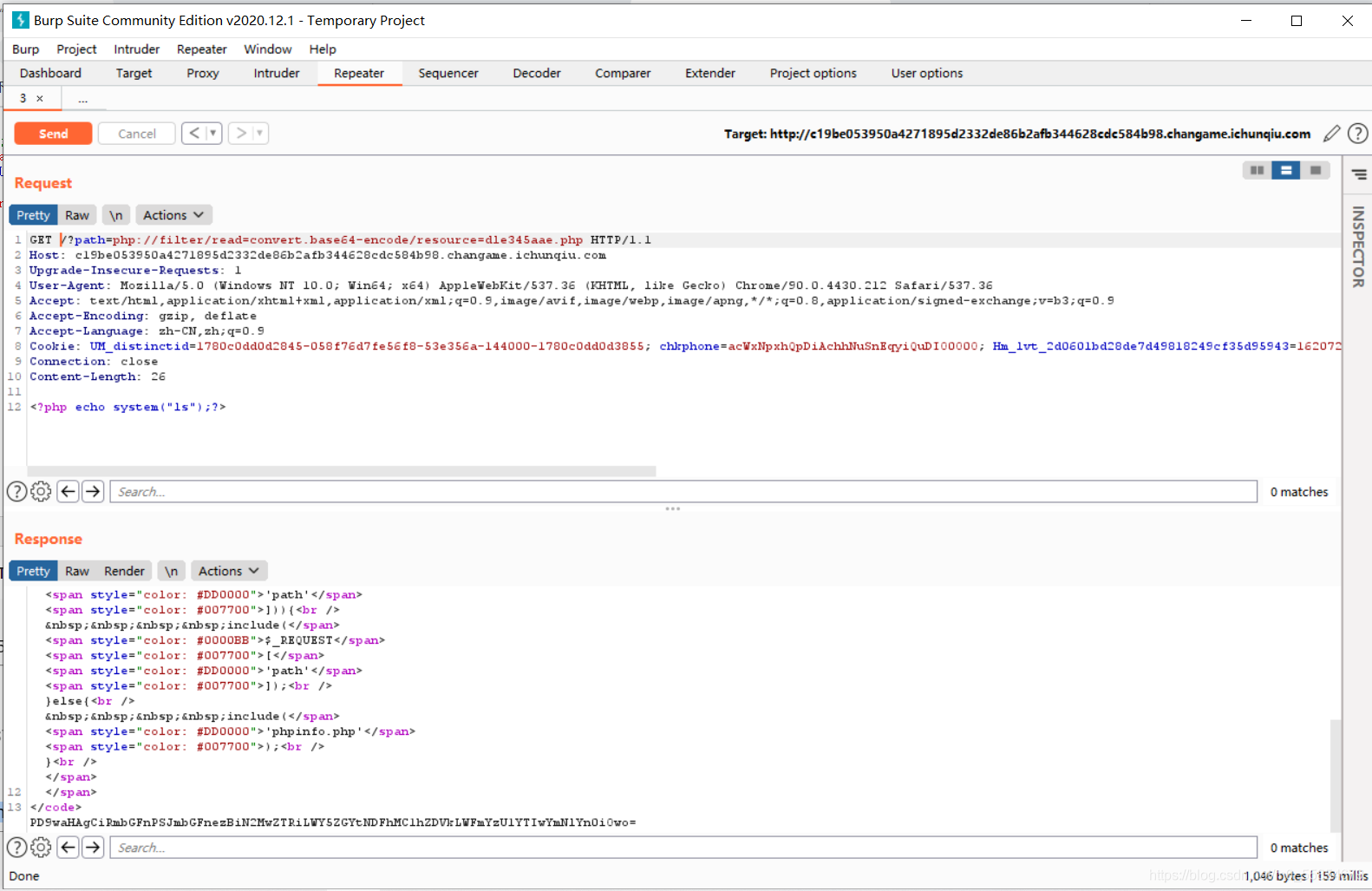The image size is (1372, 891).
Task: Select Pretty view in Response
Action: 33,571
